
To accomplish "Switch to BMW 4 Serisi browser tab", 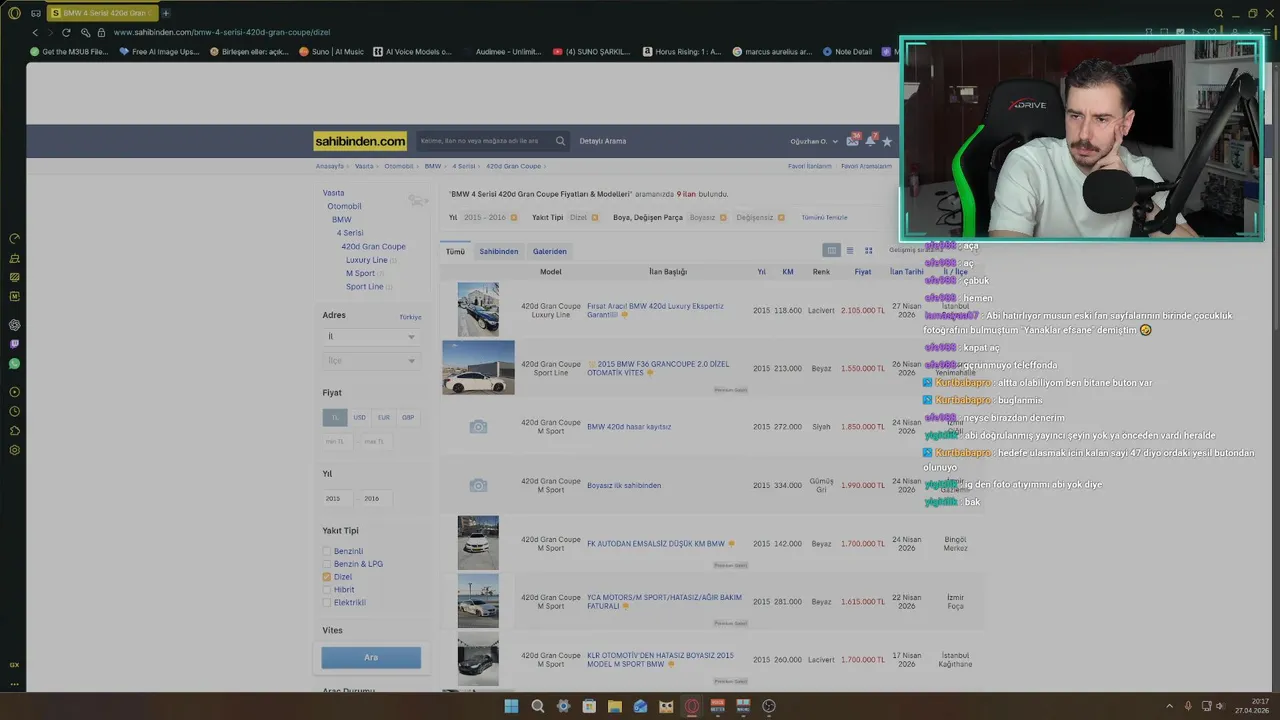I will pos(102,13).
